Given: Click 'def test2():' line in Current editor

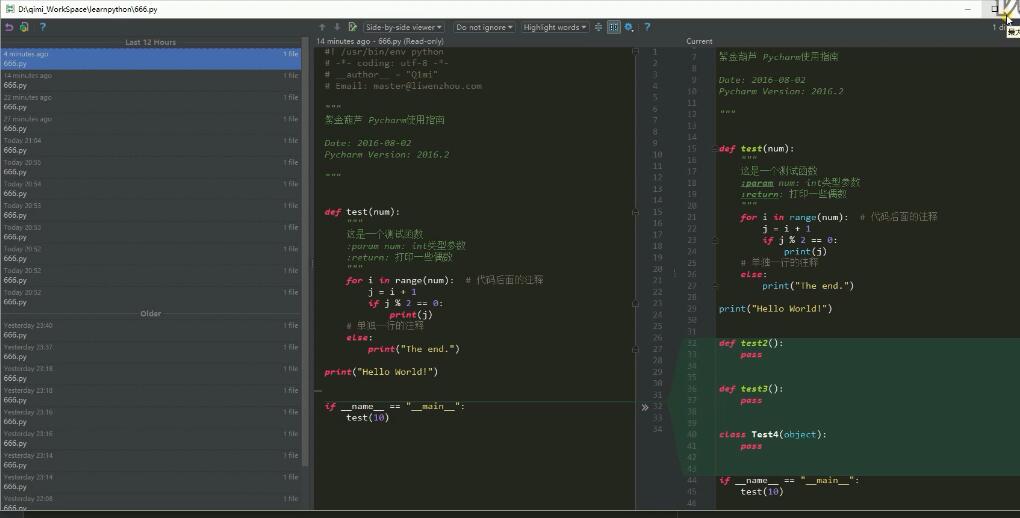Looking at the screenshot, I should (x=751, y=343).
